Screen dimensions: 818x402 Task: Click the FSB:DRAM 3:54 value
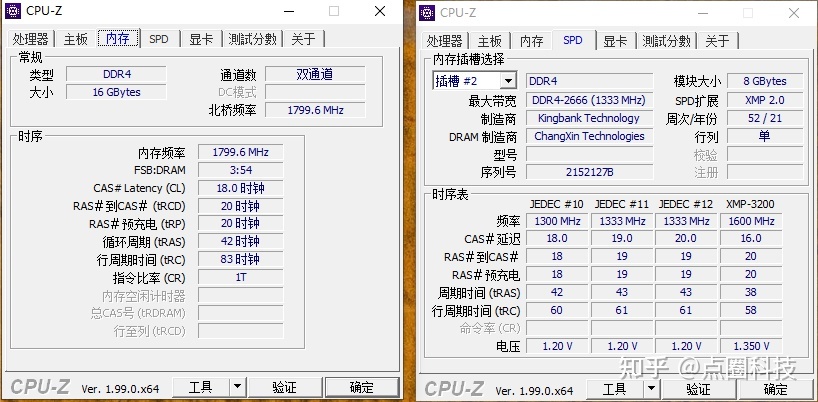pyautogui.click(x=240, y=170)
